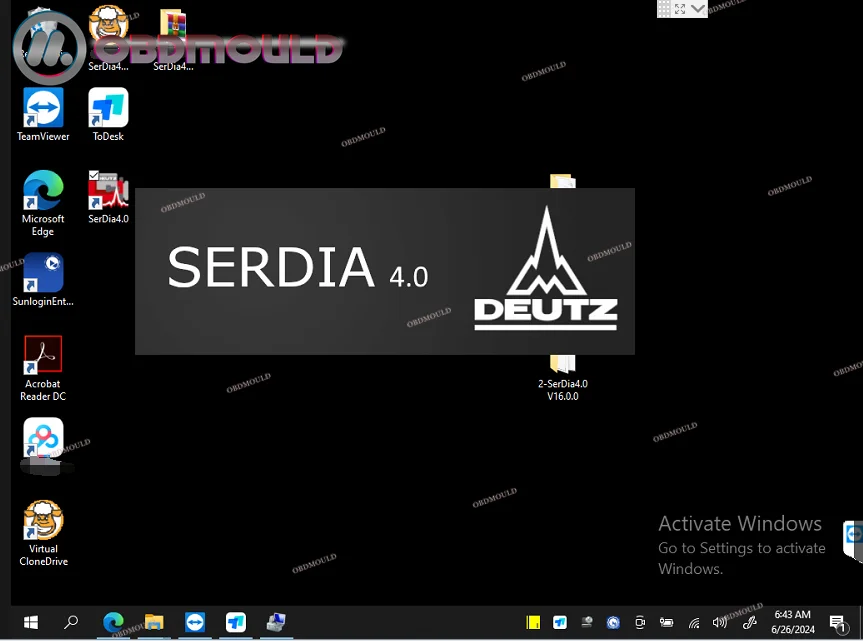The width and height of the screenshot is (863, 641).
Task: Open the Wi-Fi network tray icon
Action: pyautogui.click(x=693, y=623)
